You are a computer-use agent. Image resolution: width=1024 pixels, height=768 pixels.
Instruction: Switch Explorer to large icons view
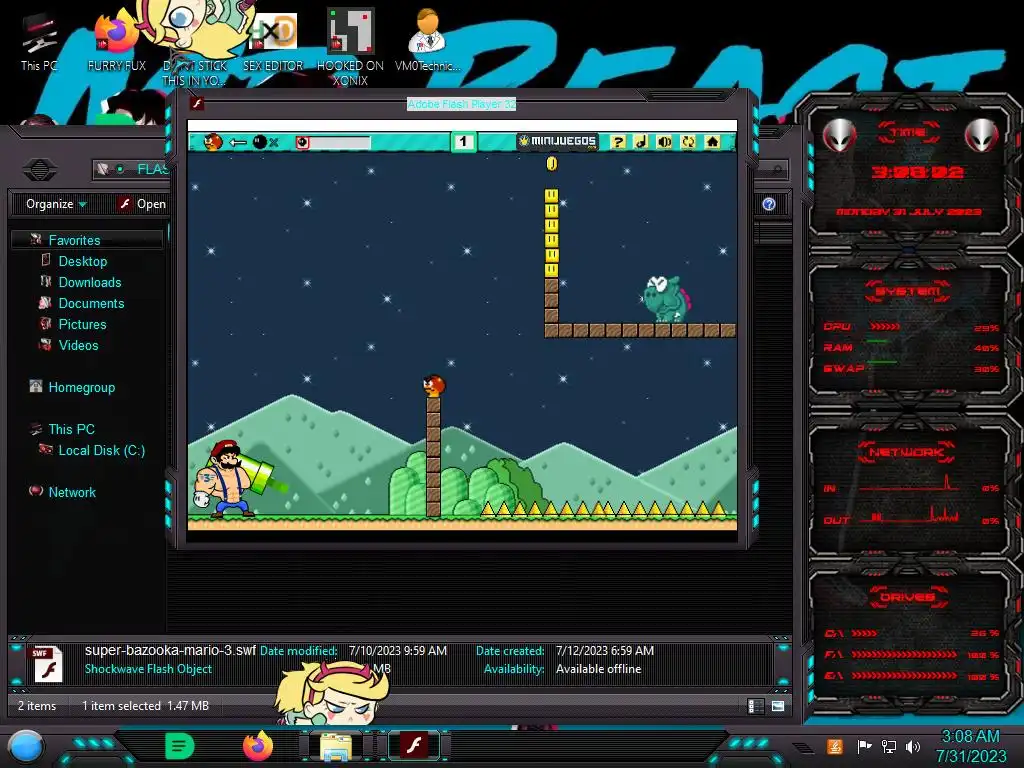[778, 706]
